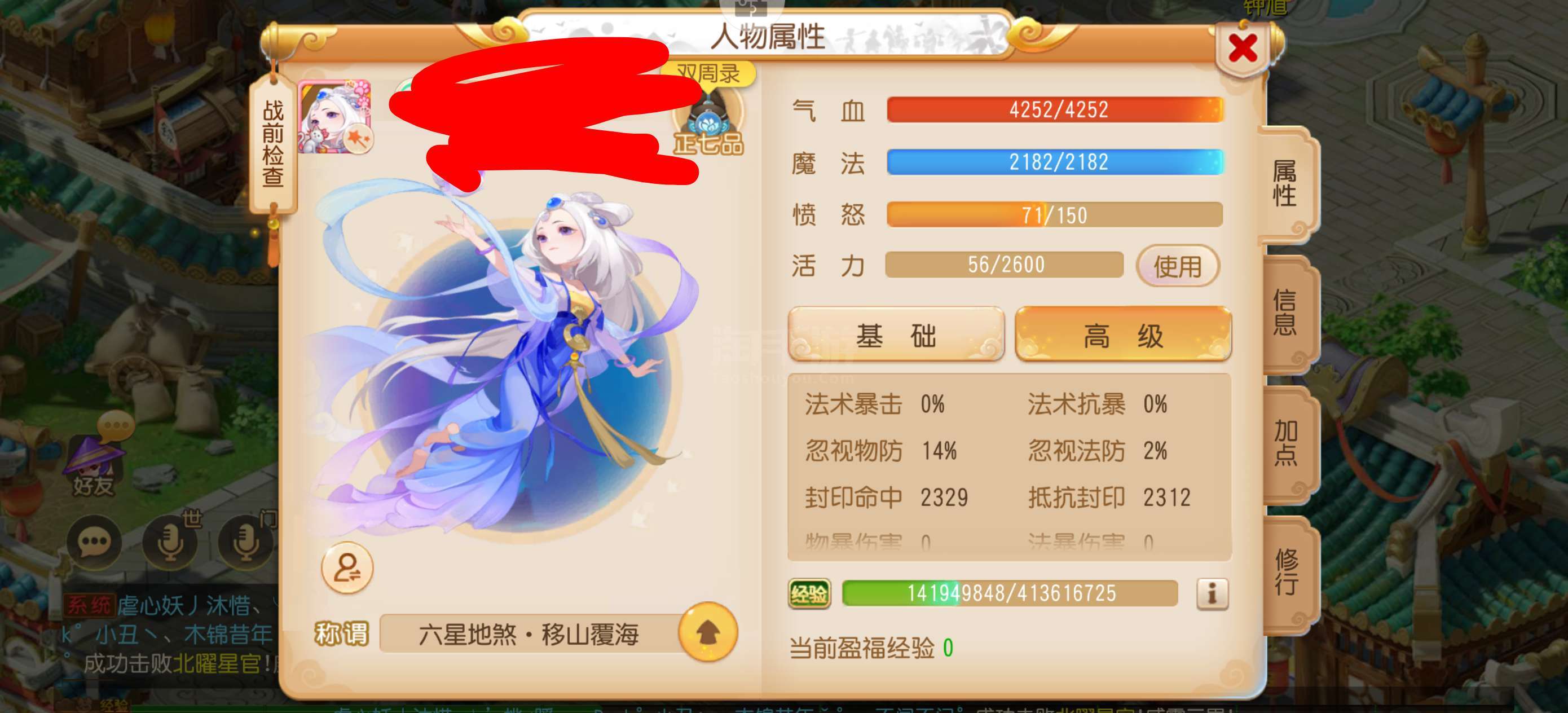1568x713 pixels.
Task: Click the 使用 vitality button
Action: pos(1177,266)
